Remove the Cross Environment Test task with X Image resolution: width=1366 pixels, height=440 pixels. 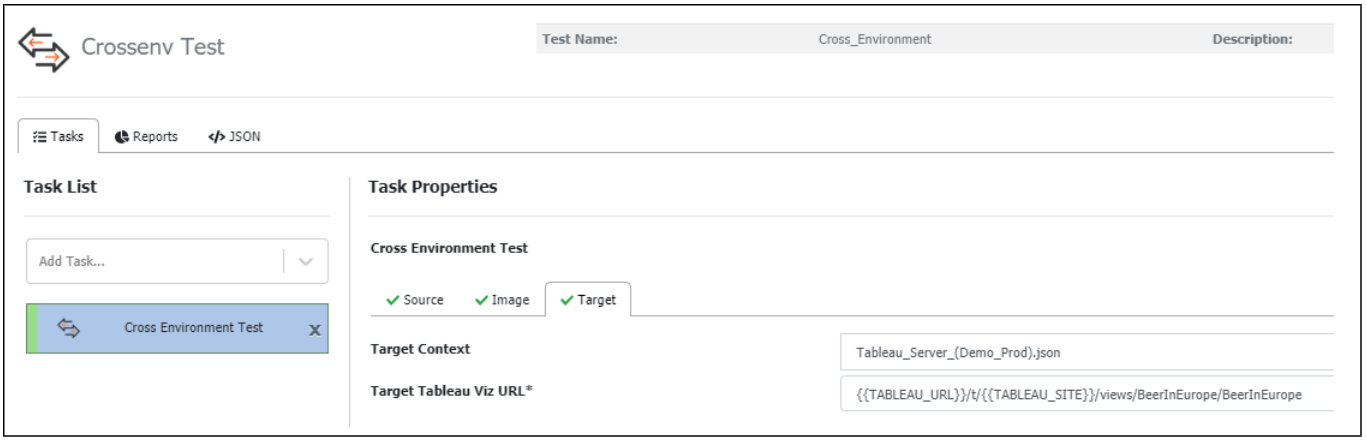(x=314, y=330)
